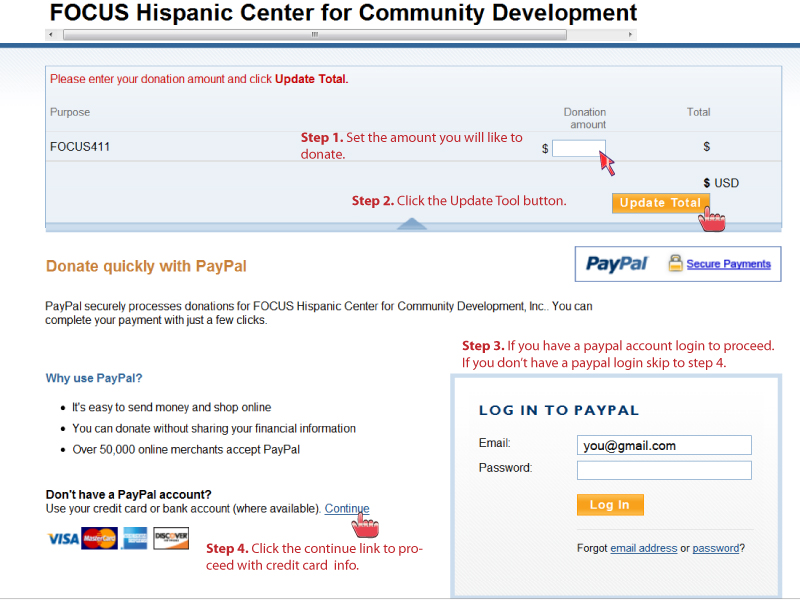This screenshot has width=800, height=600.
Task: Click the Email field containing you@gmail.com
Action: coord(663,446)
